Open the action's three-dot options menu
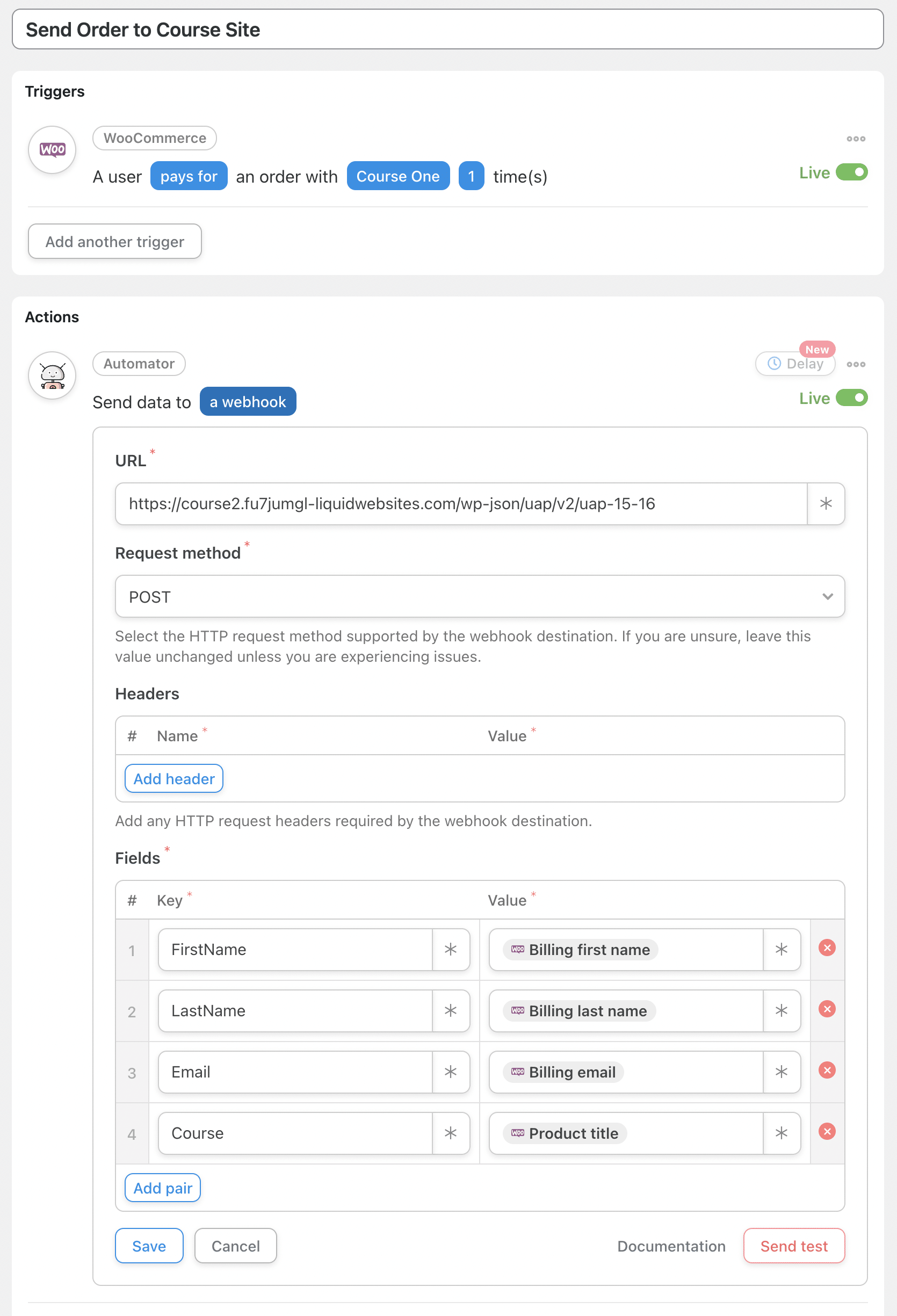897x1316 pixels. click(856, 364)
